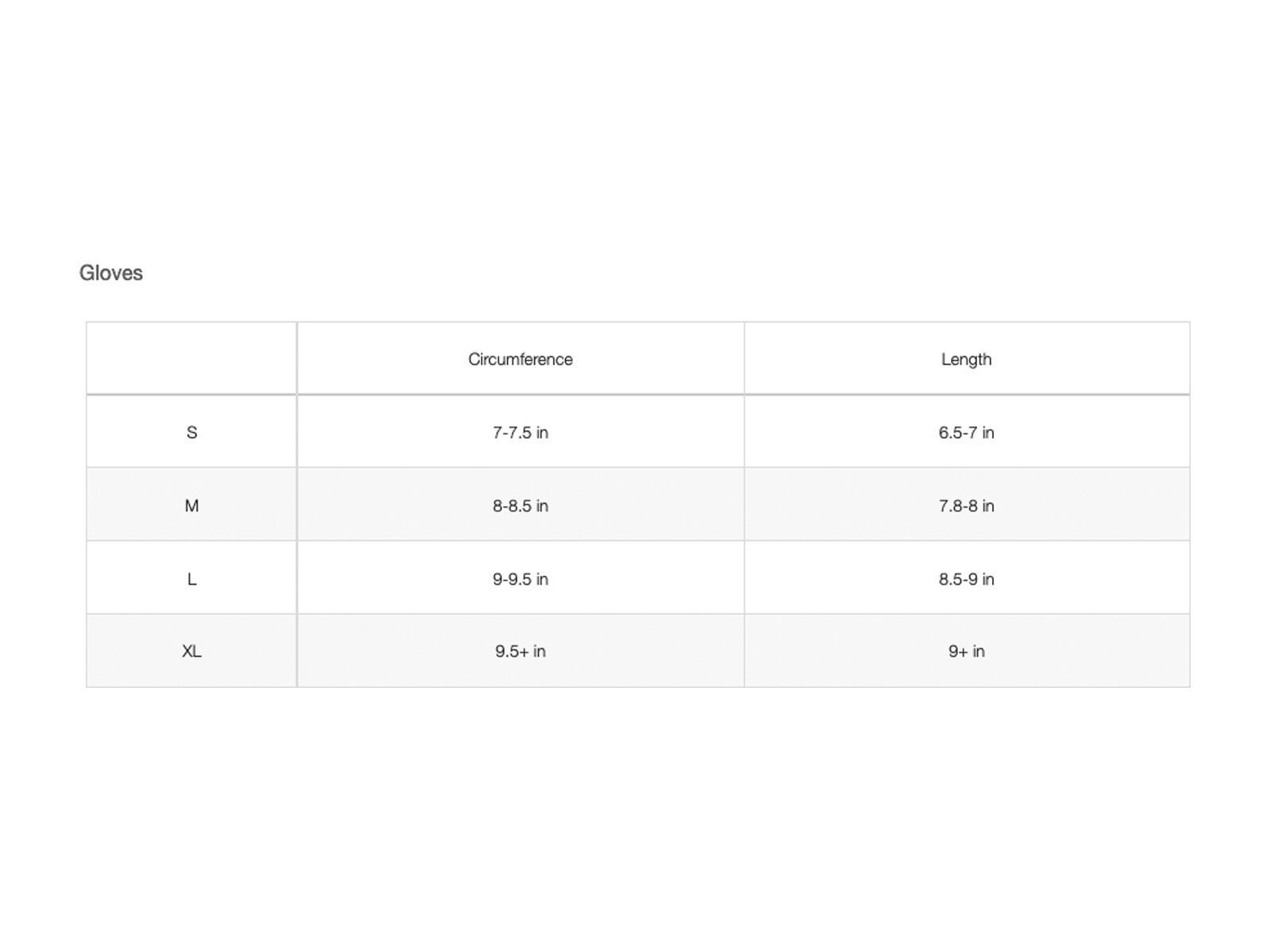This screenshot has width=1270, height=952.
Task: Click the 9.5+ in circumference value
Action: [520, 651]
